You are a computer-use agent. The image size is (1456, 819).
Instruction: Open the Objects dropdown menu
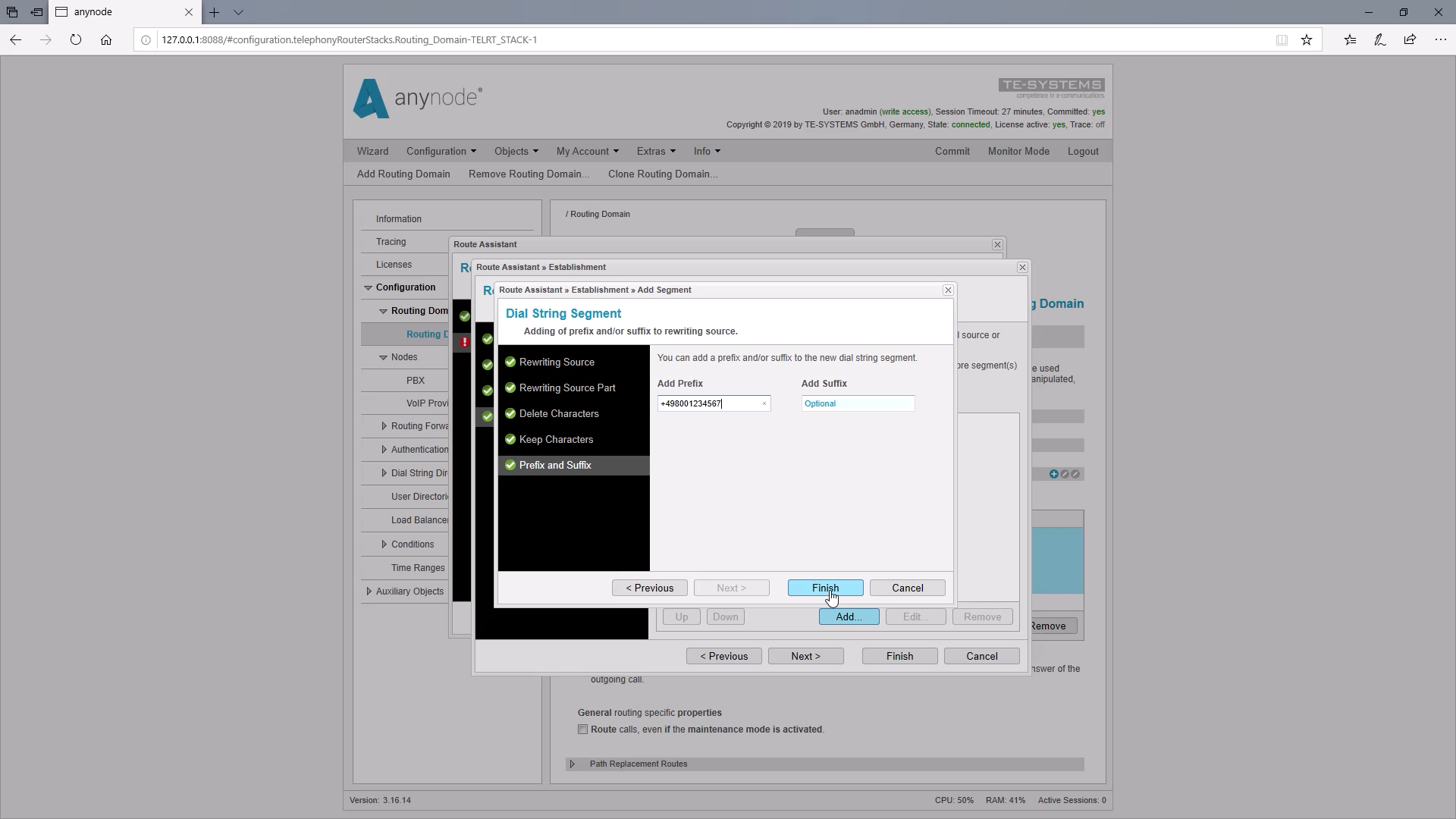point(516,152)
